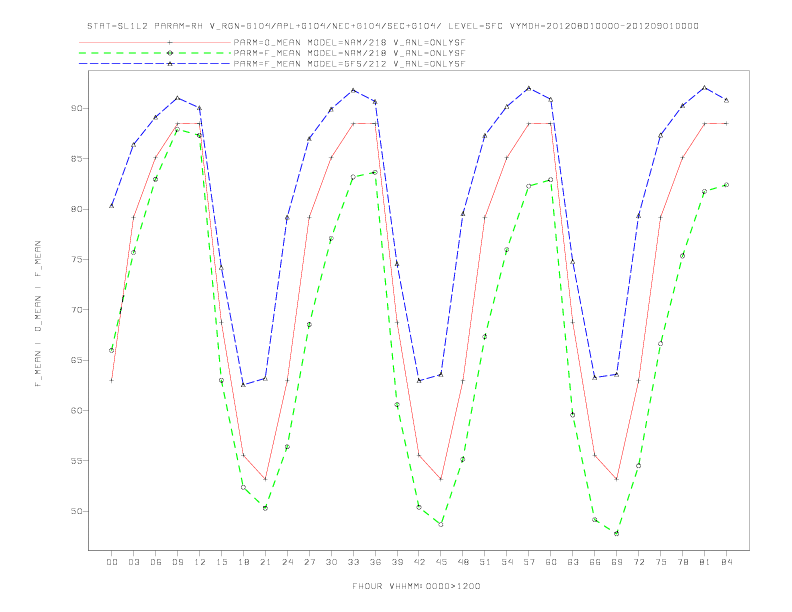Select the red O_MEAN NAM/218 legend entry
The width and height of the screenshot is (792, 612).
coord(272,42)
